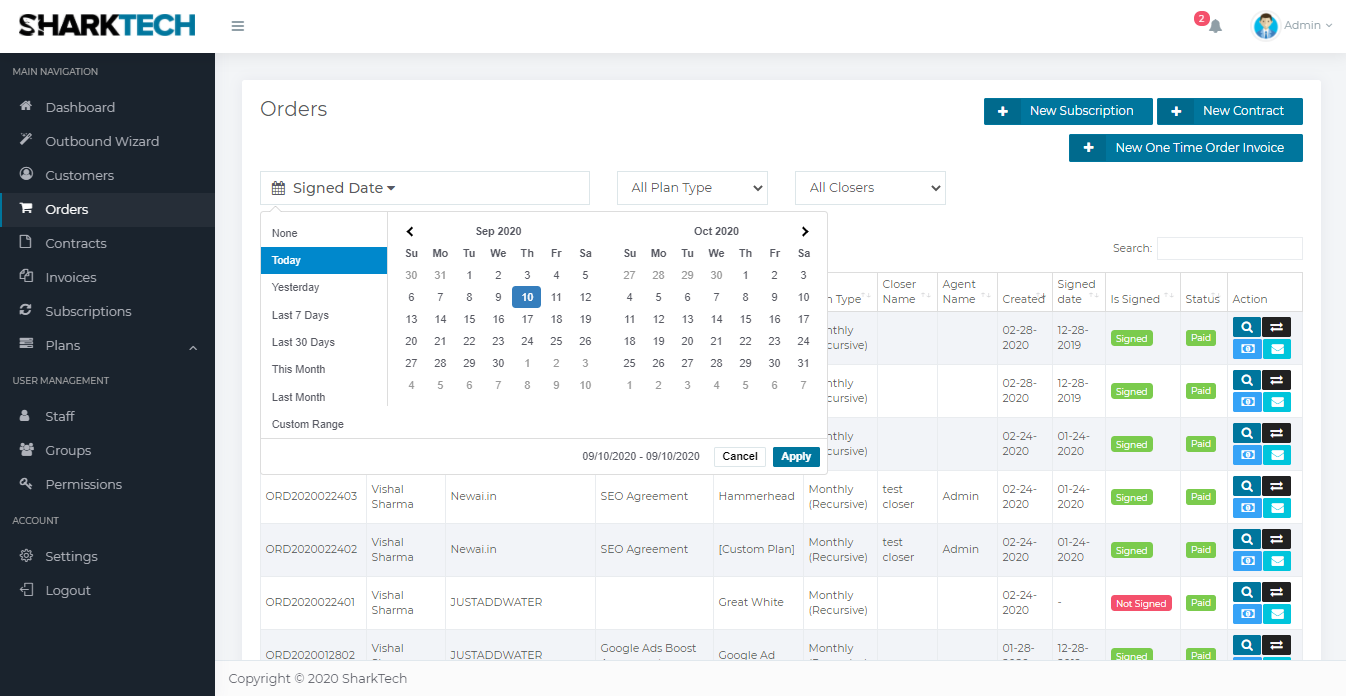
Task: Open the Admin user menu
Action: (x=1293, y=26)
